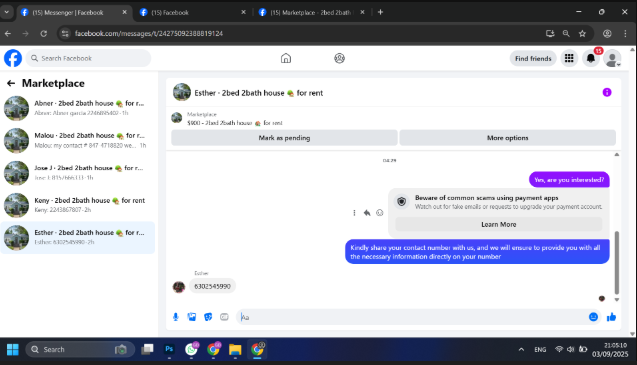Choose a GIF
This screenshot has height=365, width=637.
point(224,317)
